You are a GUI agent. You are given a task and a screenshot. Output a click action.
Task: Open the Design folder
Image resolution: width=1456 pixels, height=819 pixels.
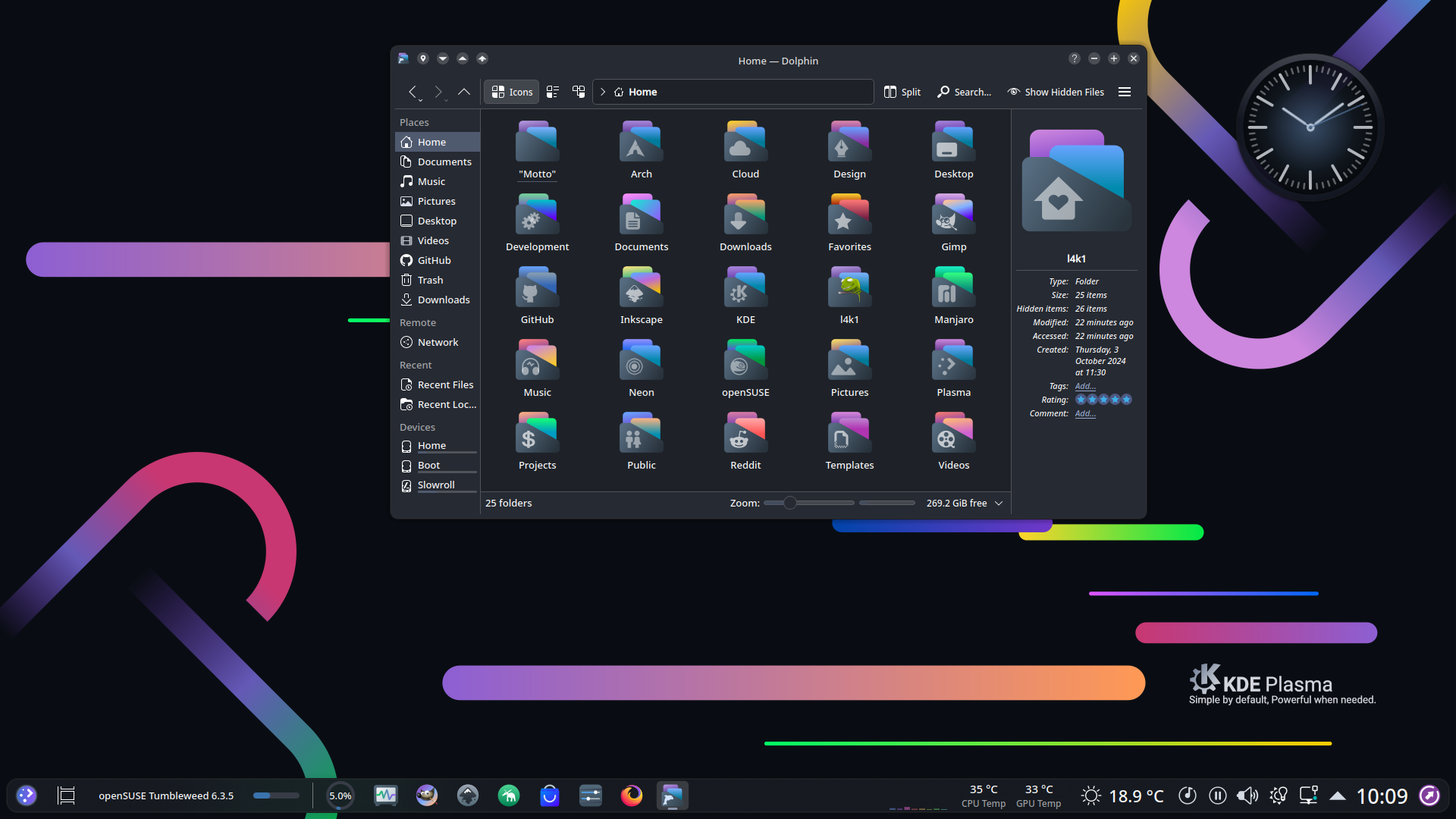(x=849, y=150)
